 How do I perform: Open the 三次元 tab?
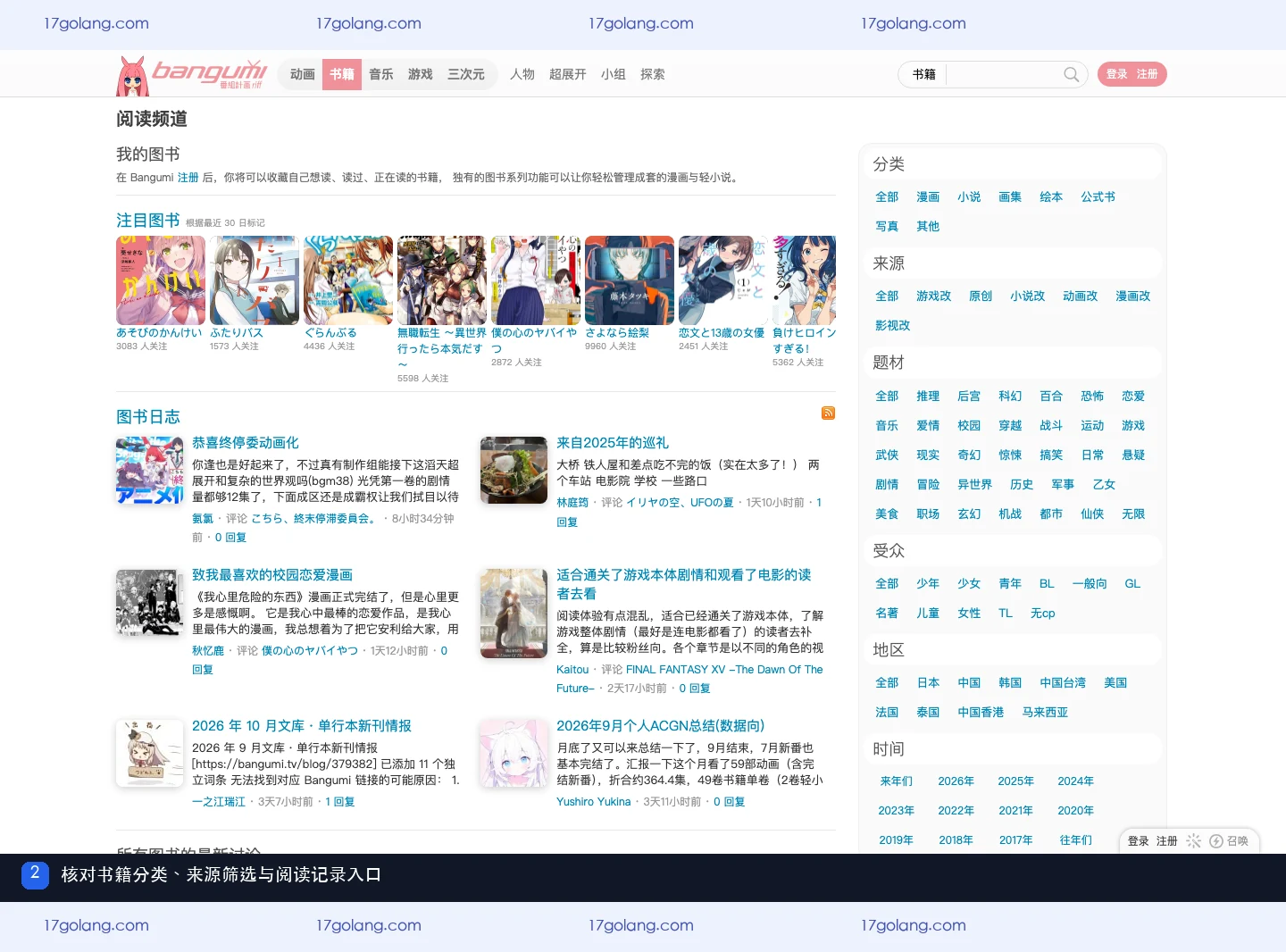click(x=466, y=74)
